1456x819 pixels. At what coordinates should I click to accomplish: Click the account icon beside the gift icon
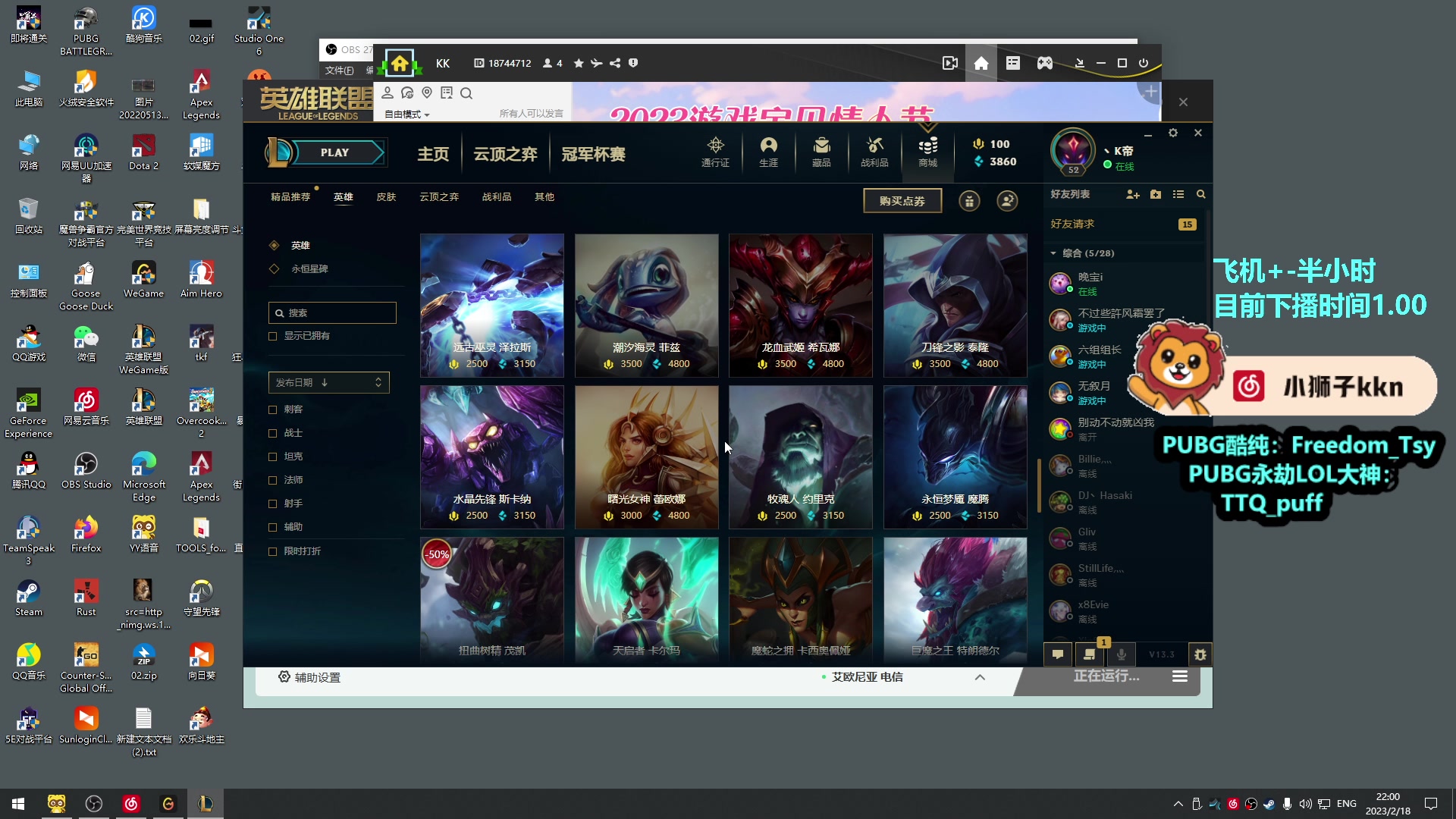tap(1007, 201)
